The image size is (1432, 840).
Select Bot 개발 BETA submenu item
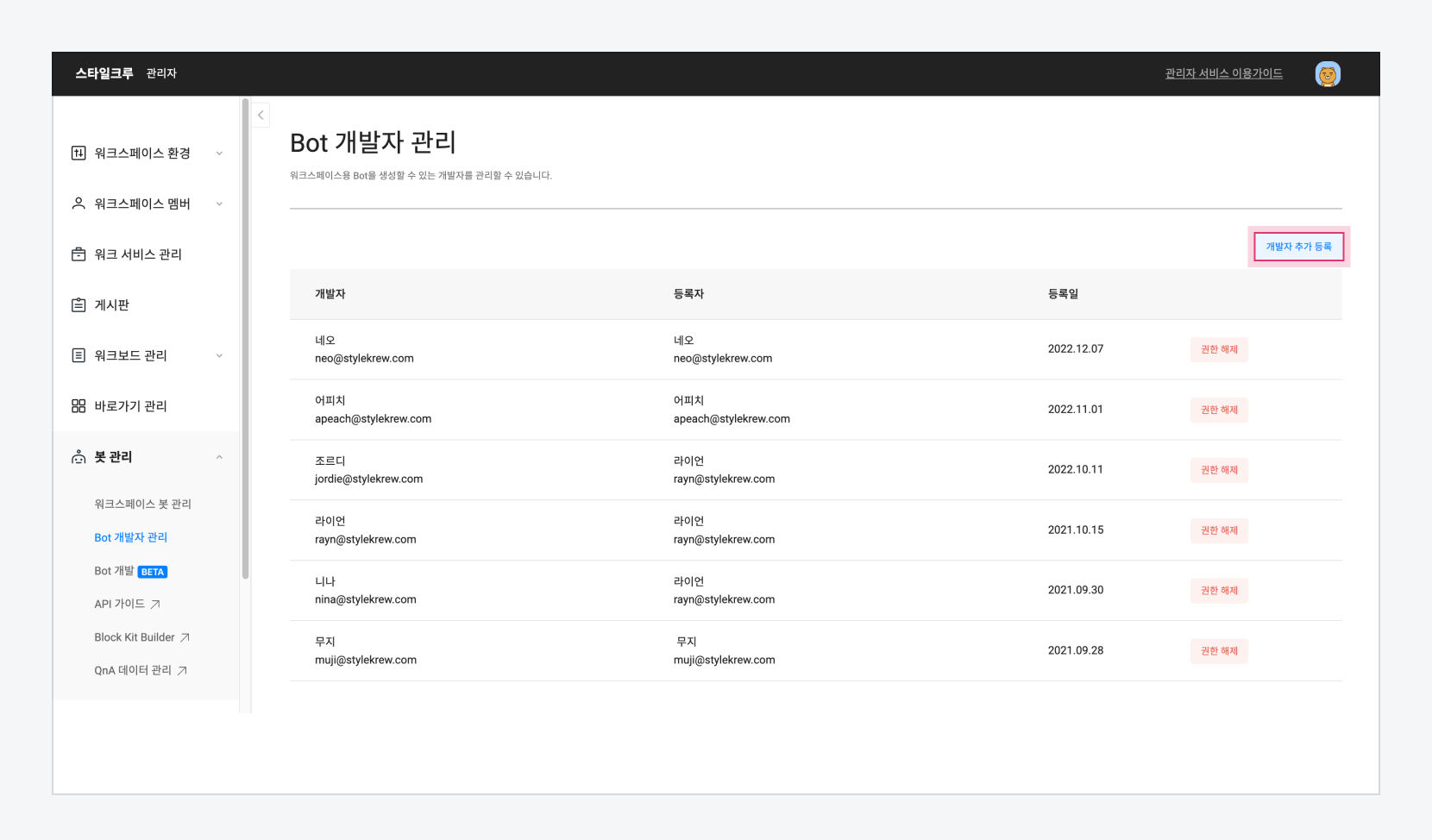coord(130,571)
